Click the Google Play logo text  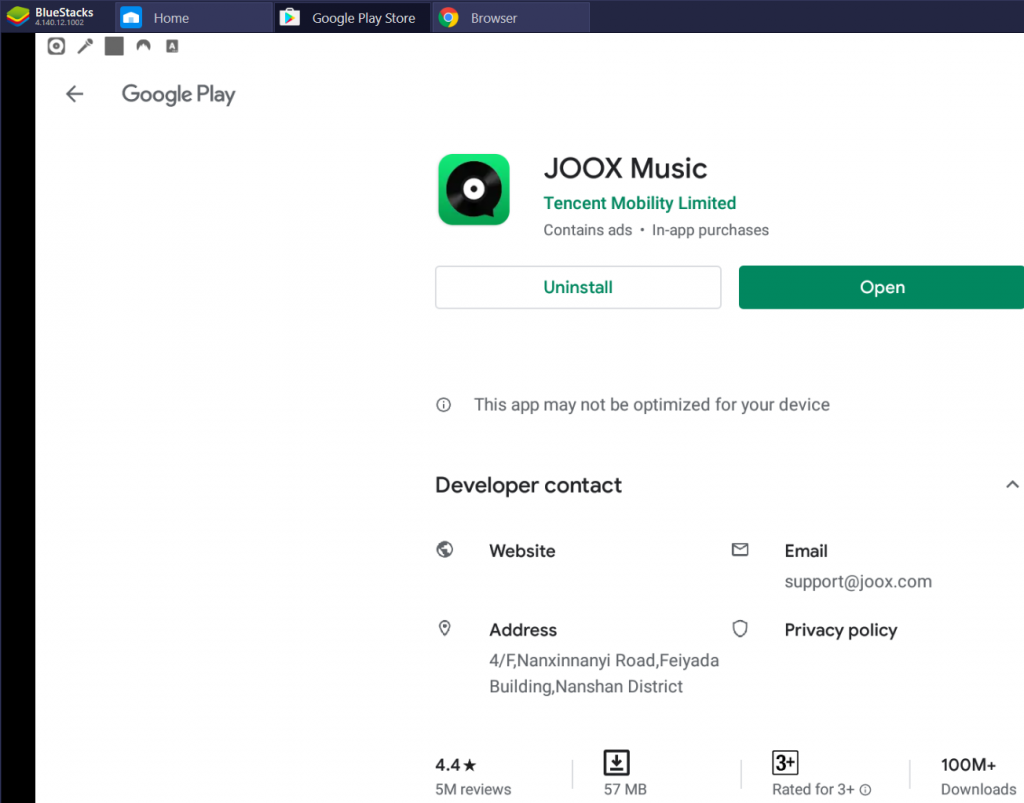[178, 95]
